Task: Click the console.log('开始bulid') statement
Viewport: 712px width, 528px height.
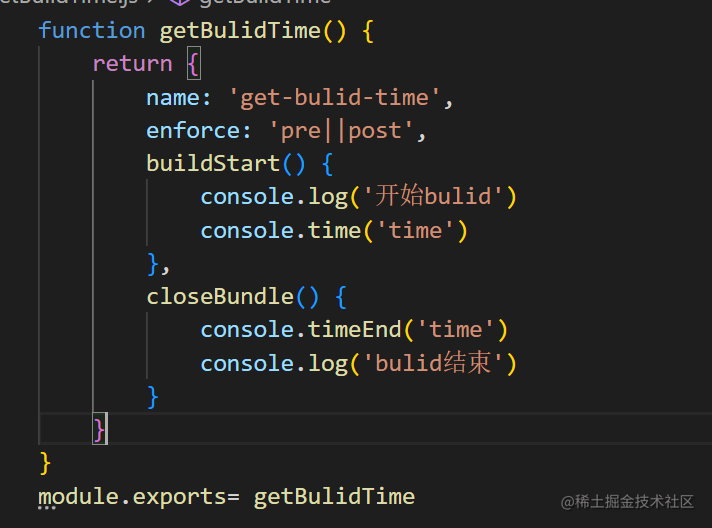Action: [x=359, y=197]
